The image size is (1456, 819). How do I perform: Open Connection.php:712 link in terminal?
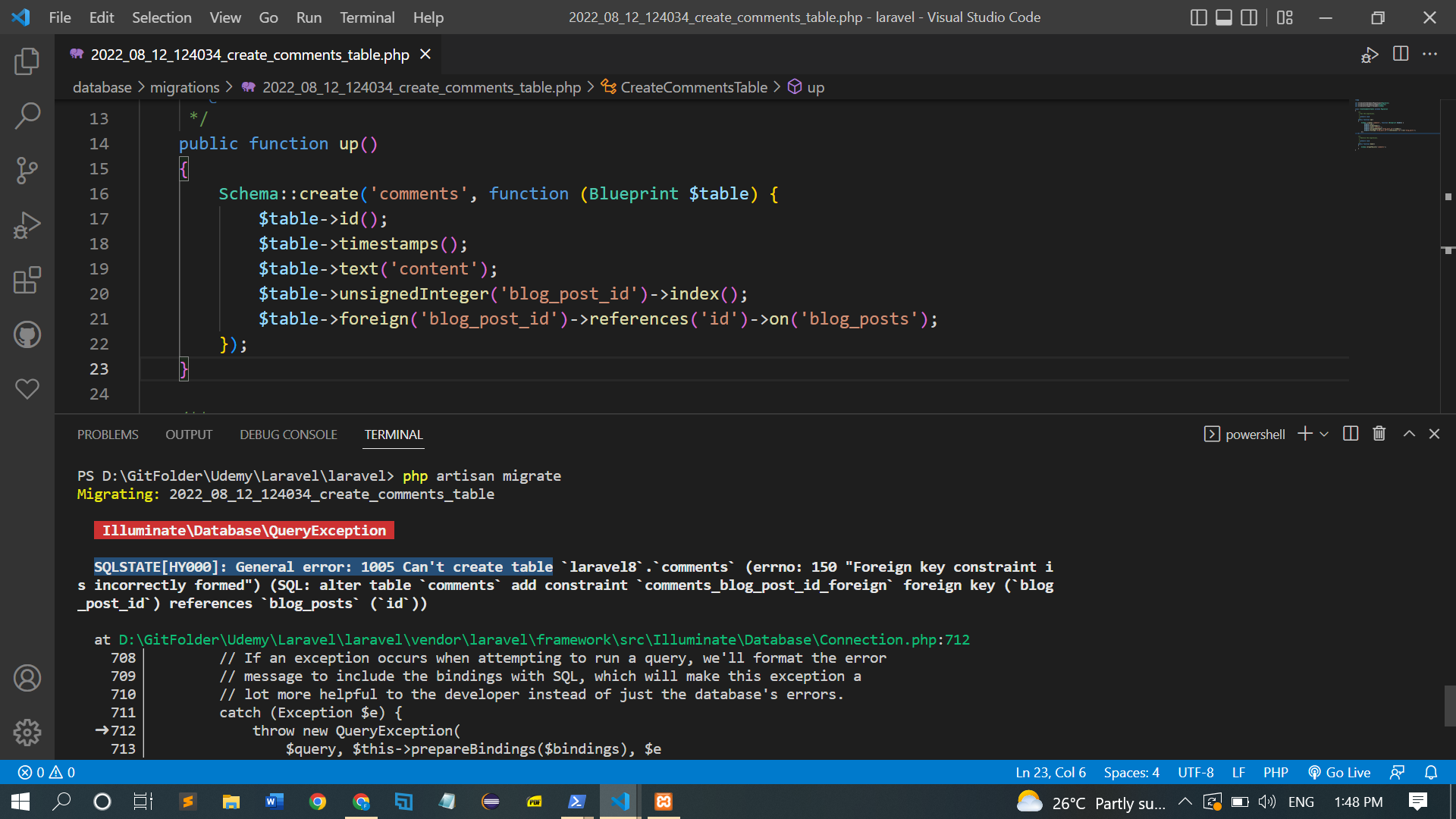544,639
